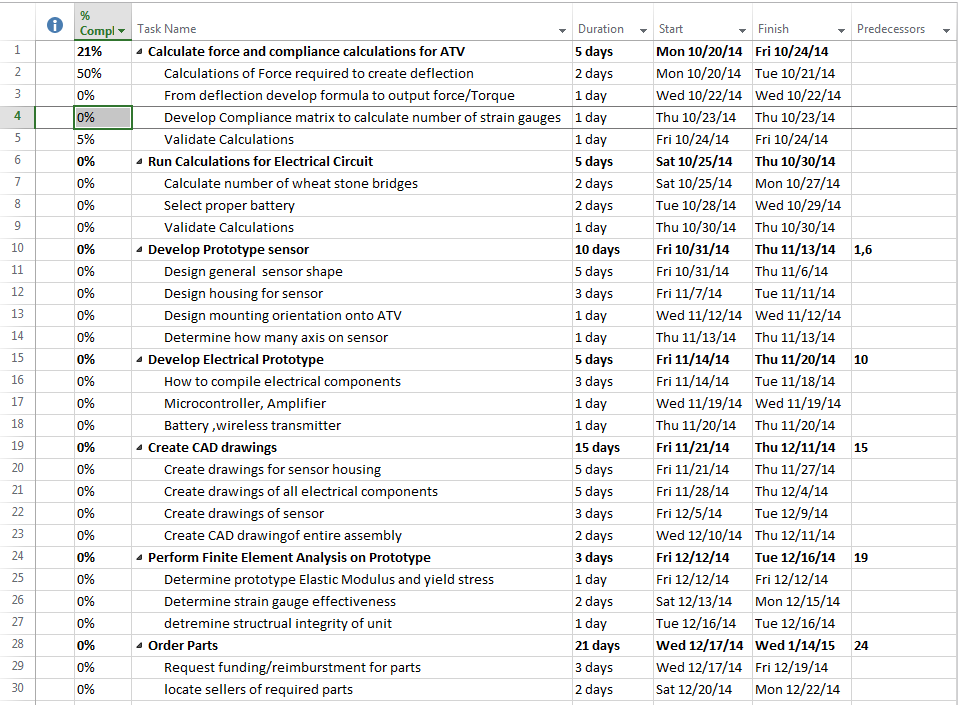The width and height of the screenshot is (958, 705).
Task: Select 'Design general sensor shape' task
Action: tap(253, 271)
